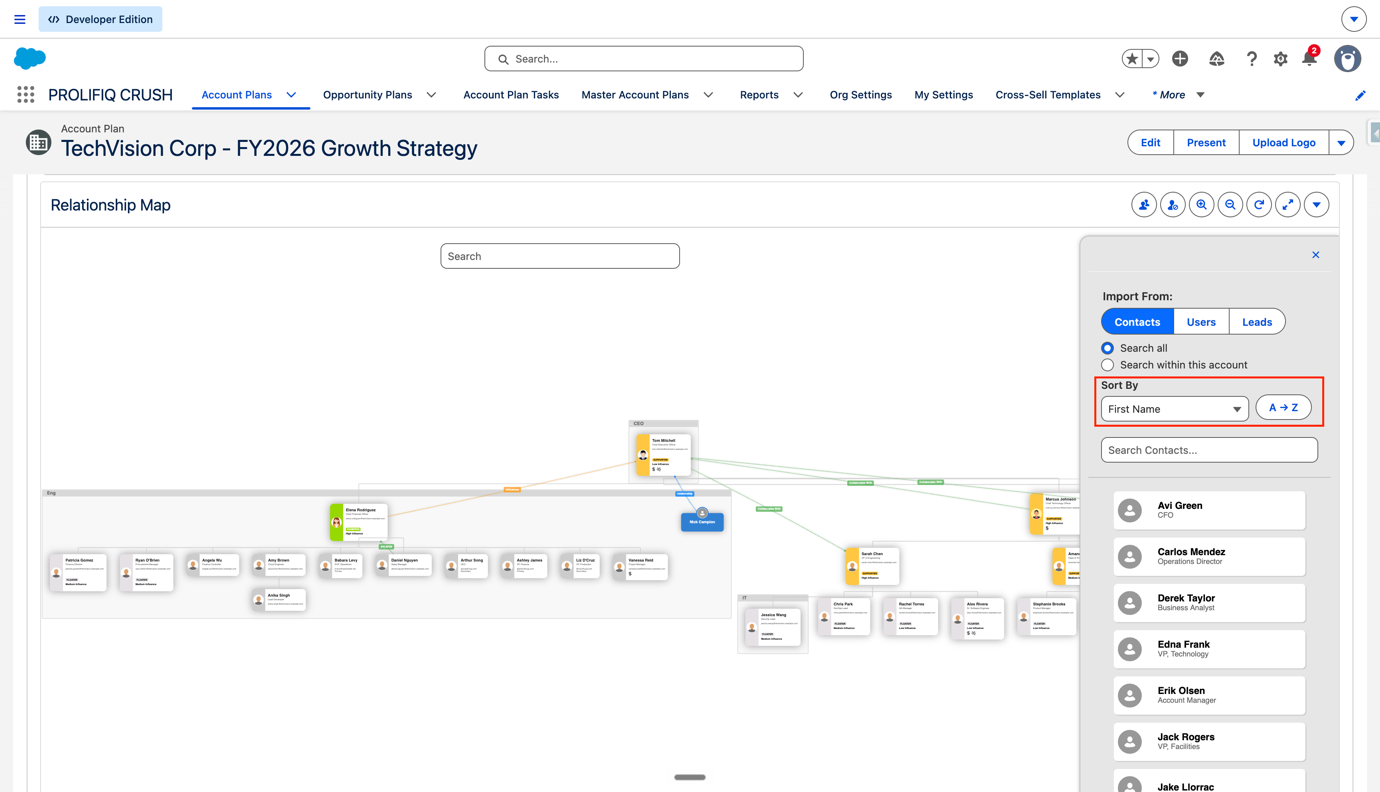Open the Account Plan Tasks tab

pos(511,95)
